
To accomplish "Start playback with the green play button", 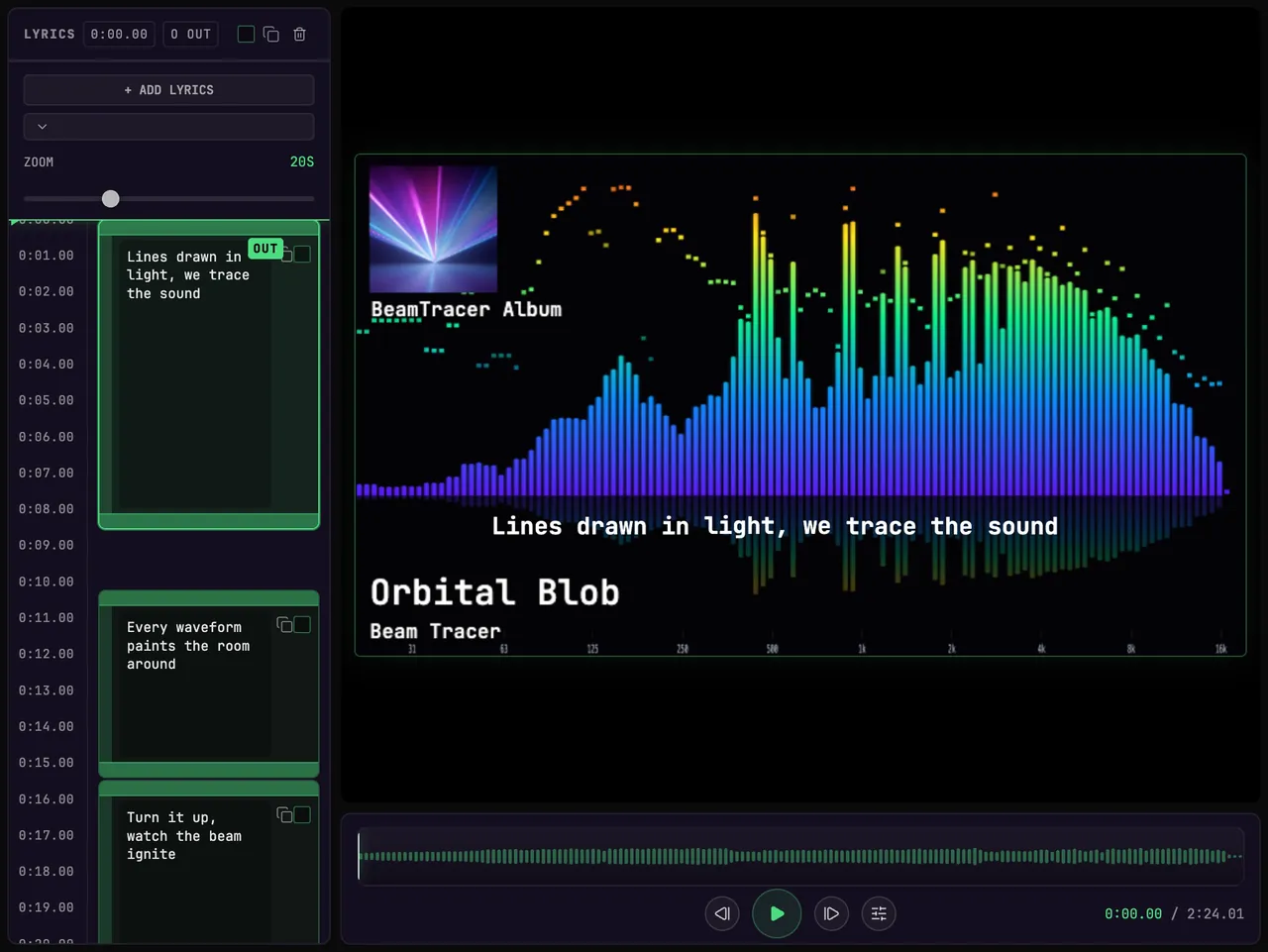I will coord(777,913).
